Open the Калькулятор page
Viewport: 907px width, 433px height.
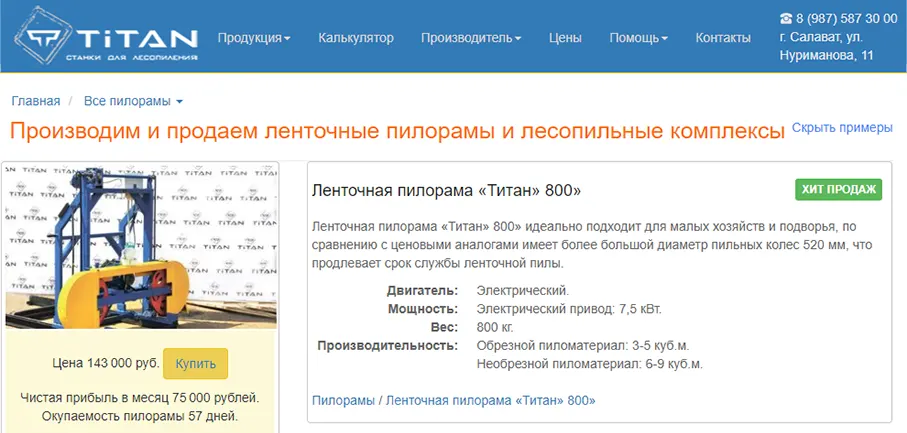tap(356, 38)
